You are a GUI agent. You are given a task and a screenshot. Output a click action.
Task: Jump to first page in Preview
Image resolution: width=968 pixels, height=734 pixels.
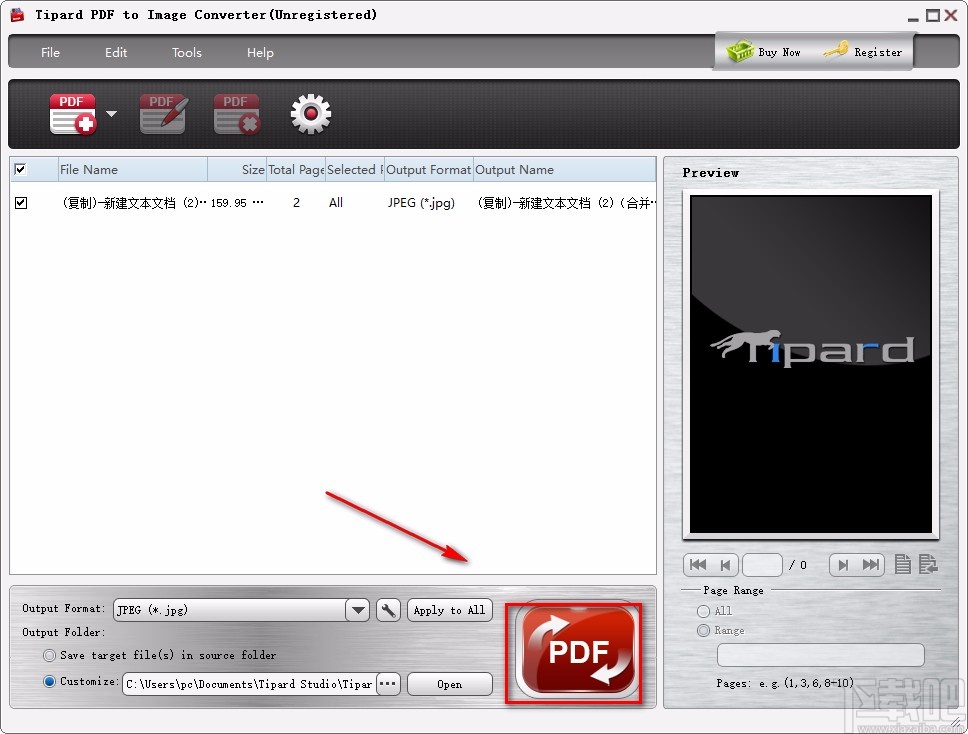(x=697, y=564)
